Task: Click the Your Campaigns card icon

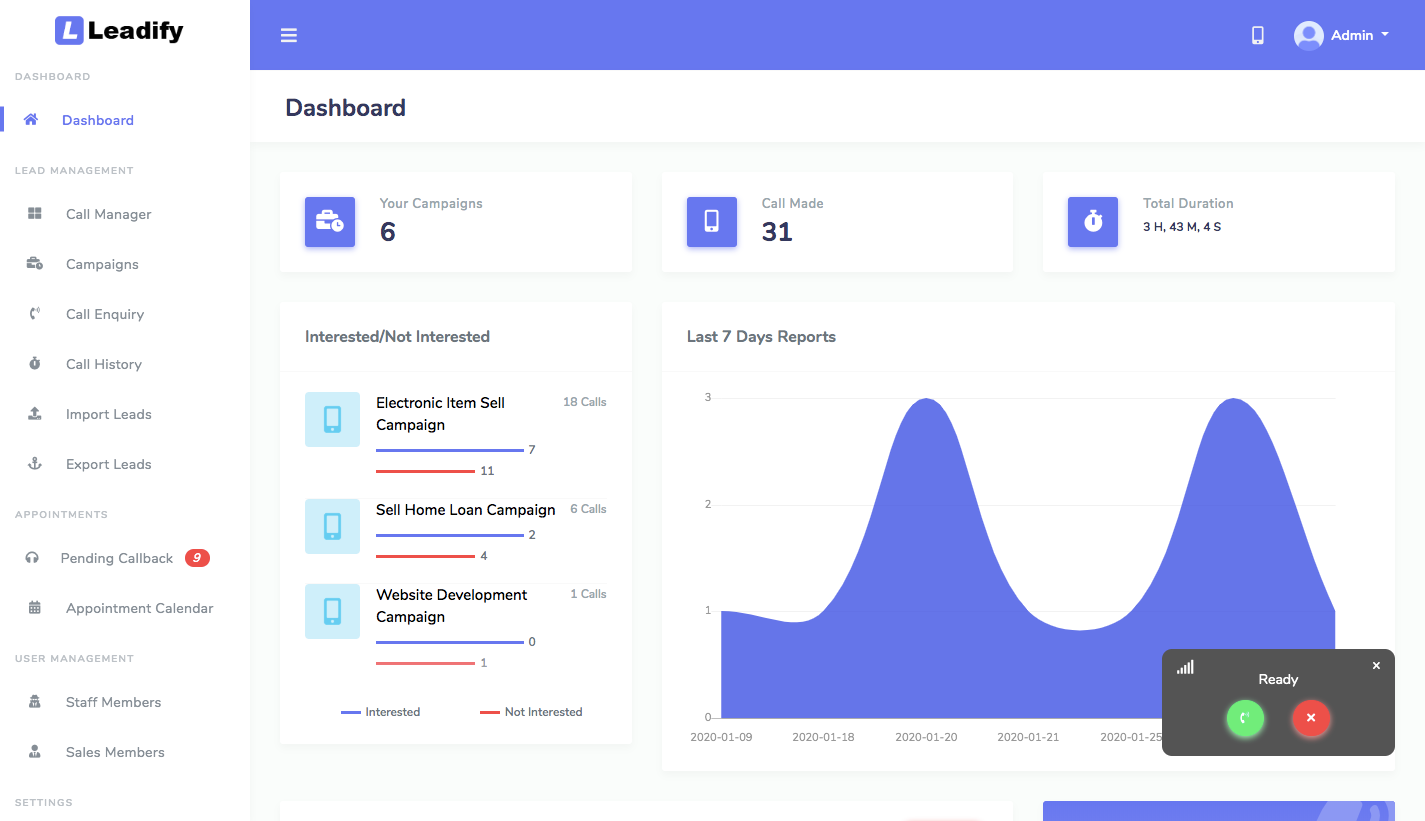Action: point(330,222)
